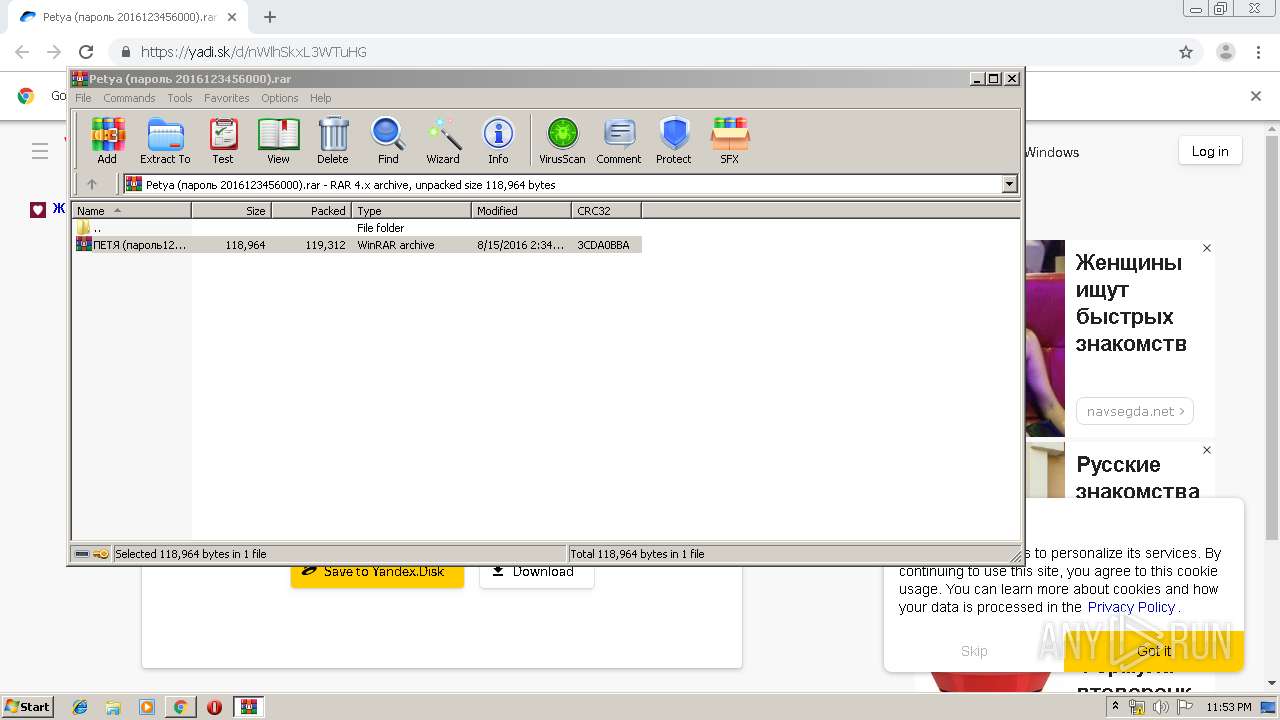Open the Opera taskbar icon

click(214, 707)
